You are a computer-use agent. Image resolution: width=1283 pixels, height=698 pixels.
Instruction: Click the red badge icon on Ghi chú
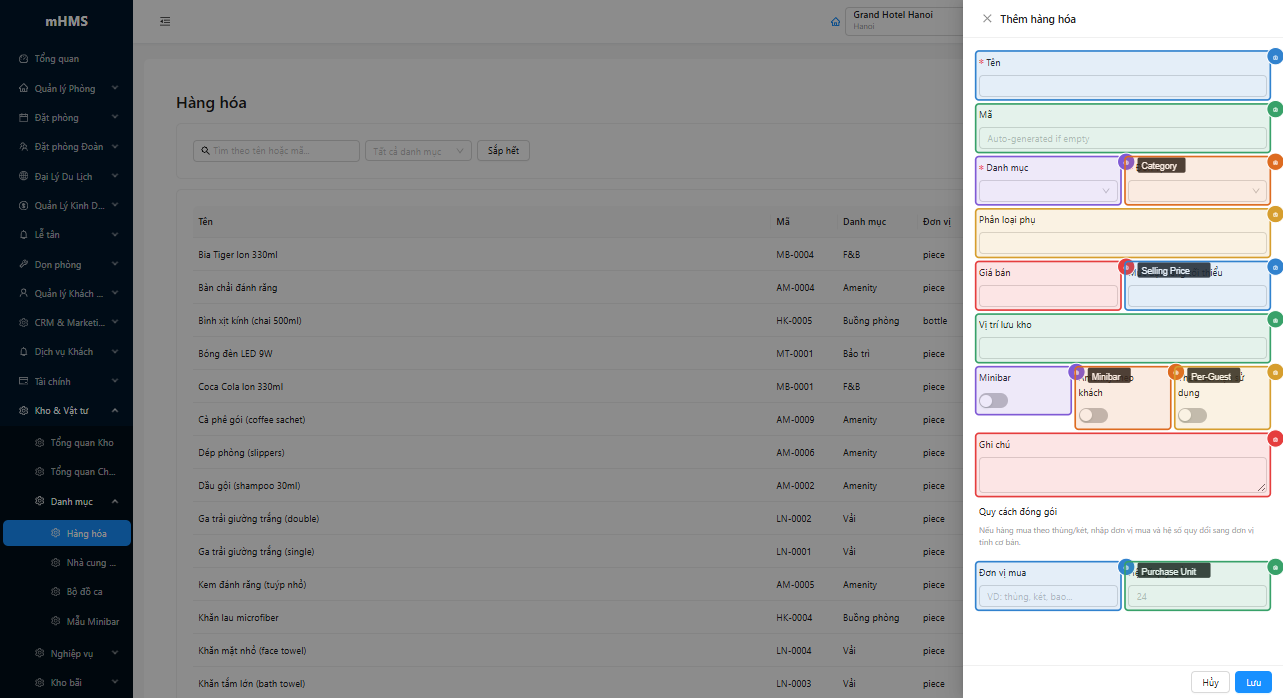click(1275, 438)
